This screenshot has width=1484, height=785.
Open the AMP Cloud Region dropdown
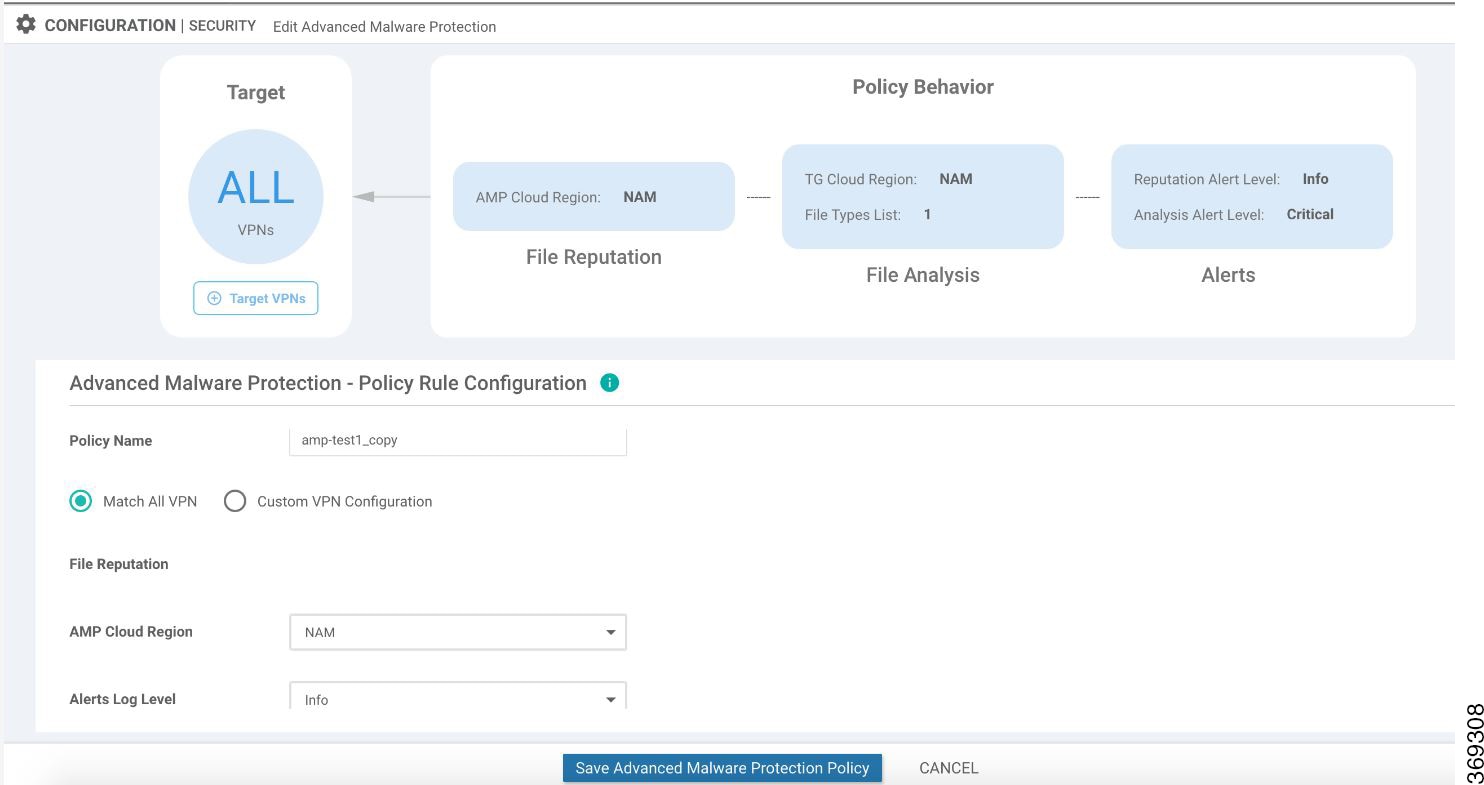click(458, 632)
